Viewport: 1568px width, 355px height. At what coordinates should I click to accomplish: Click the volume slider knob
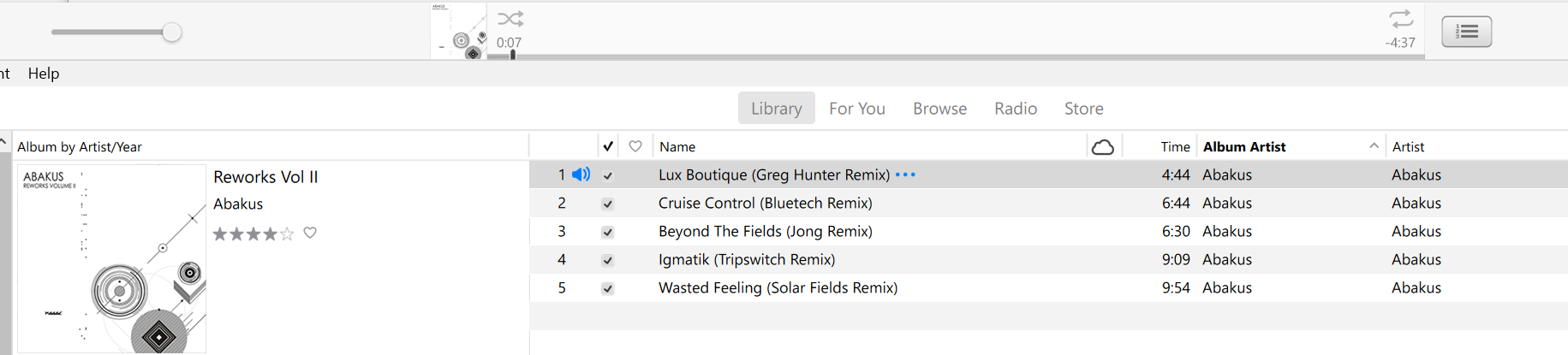tap(172, 33)
